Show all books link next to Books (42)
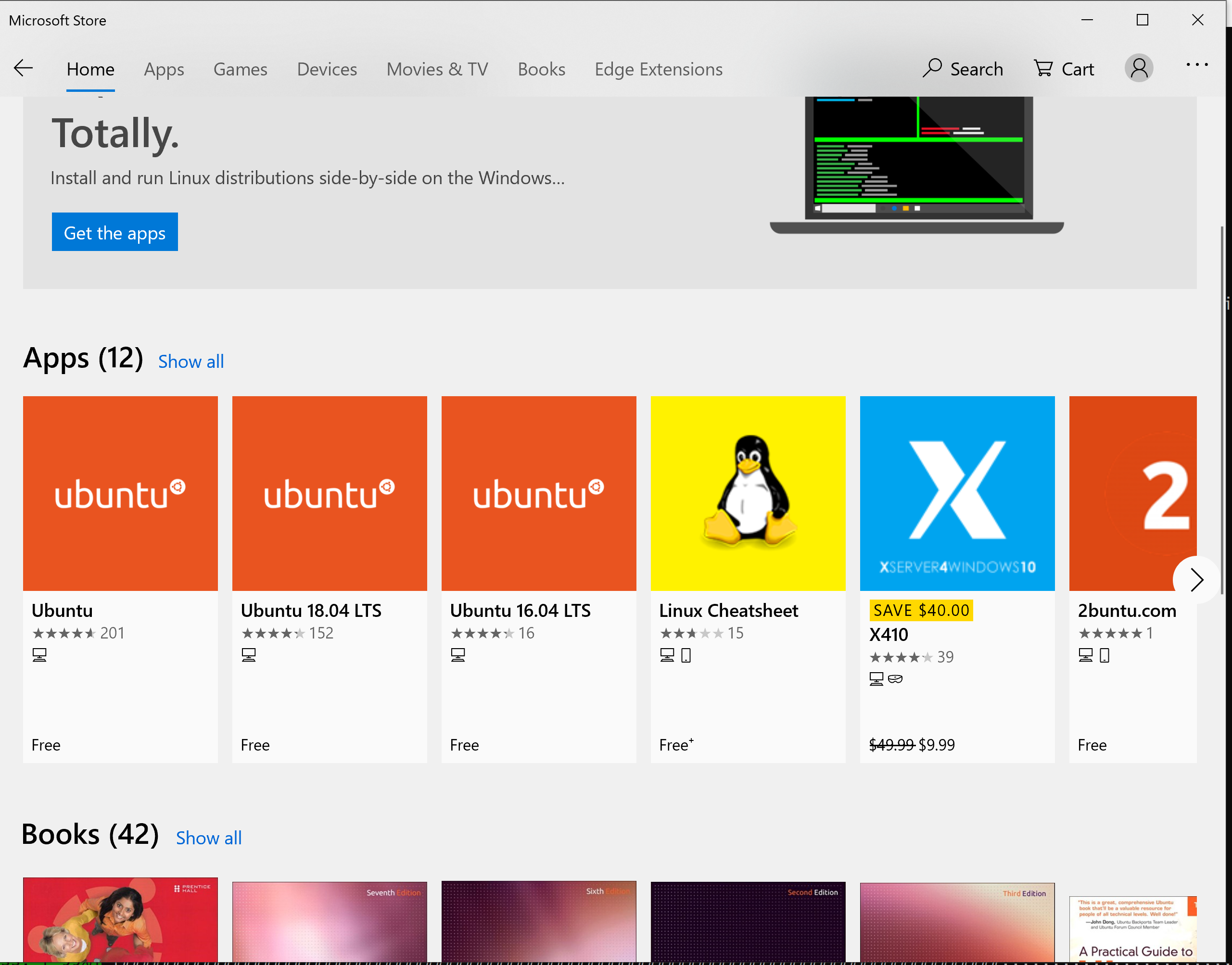Screen dimensions: 1232x965 click(x=208, y=838)
